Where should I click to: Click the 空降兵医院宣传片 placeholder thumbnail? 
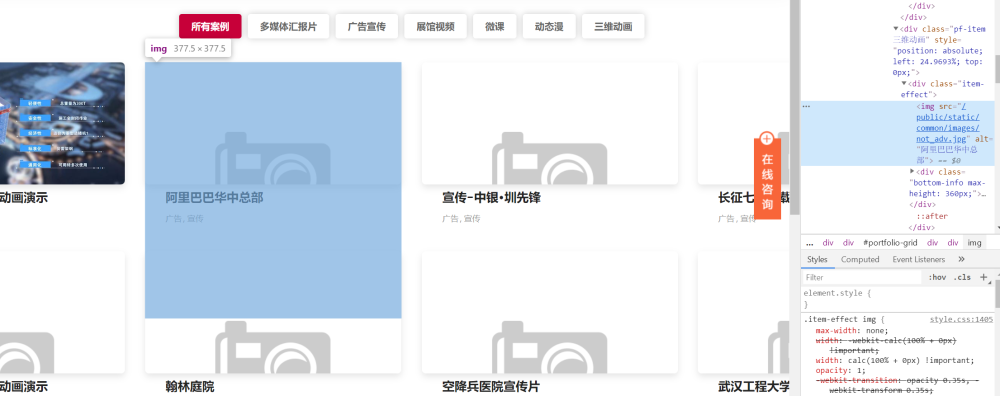click(x=550, y=312)
